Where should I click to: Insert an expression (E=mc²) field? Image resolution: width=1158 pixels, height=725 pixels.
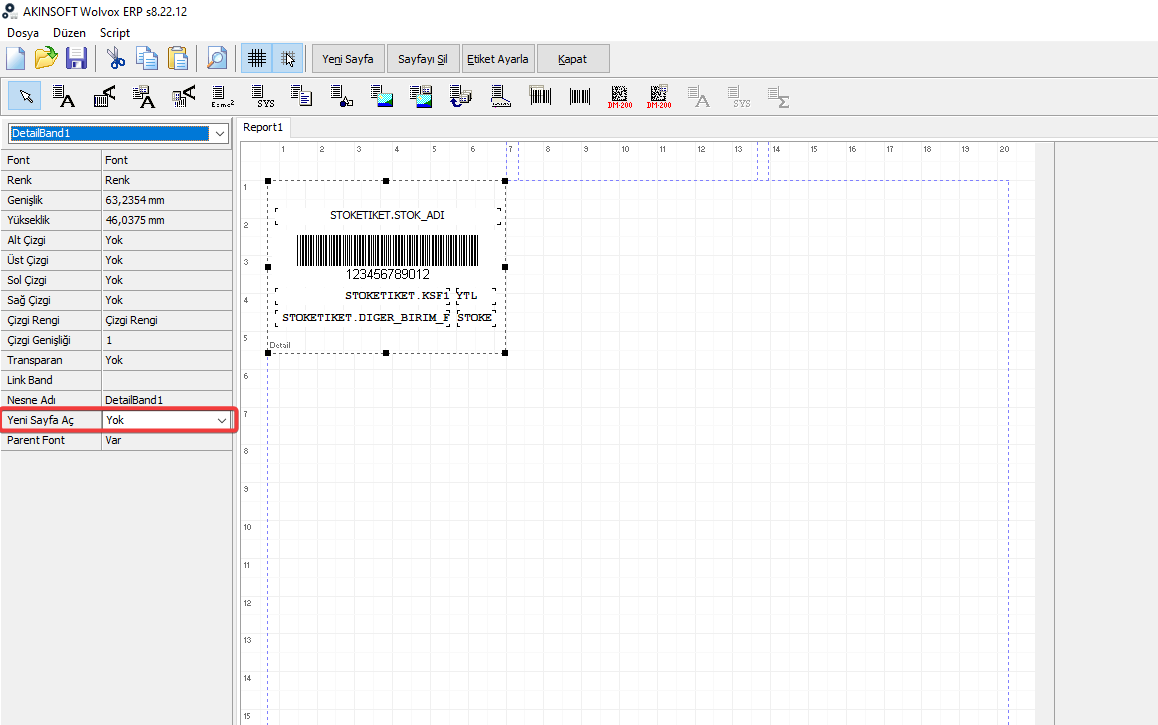222,96
